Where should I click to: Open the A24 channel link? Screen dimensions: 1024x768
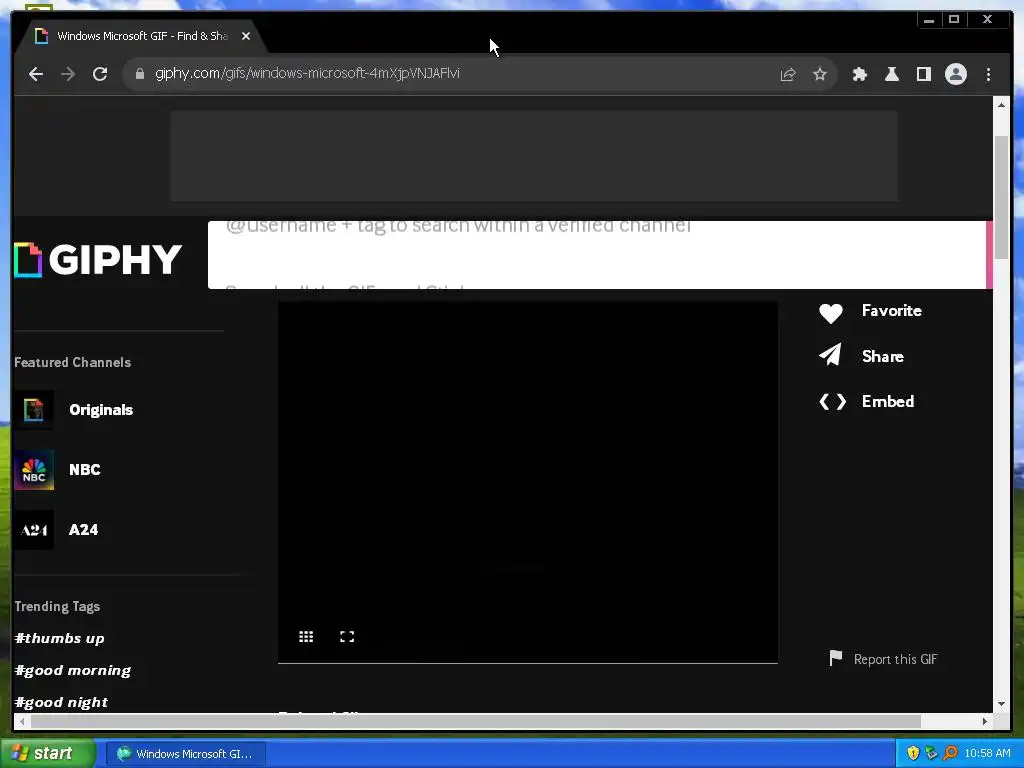84,530
